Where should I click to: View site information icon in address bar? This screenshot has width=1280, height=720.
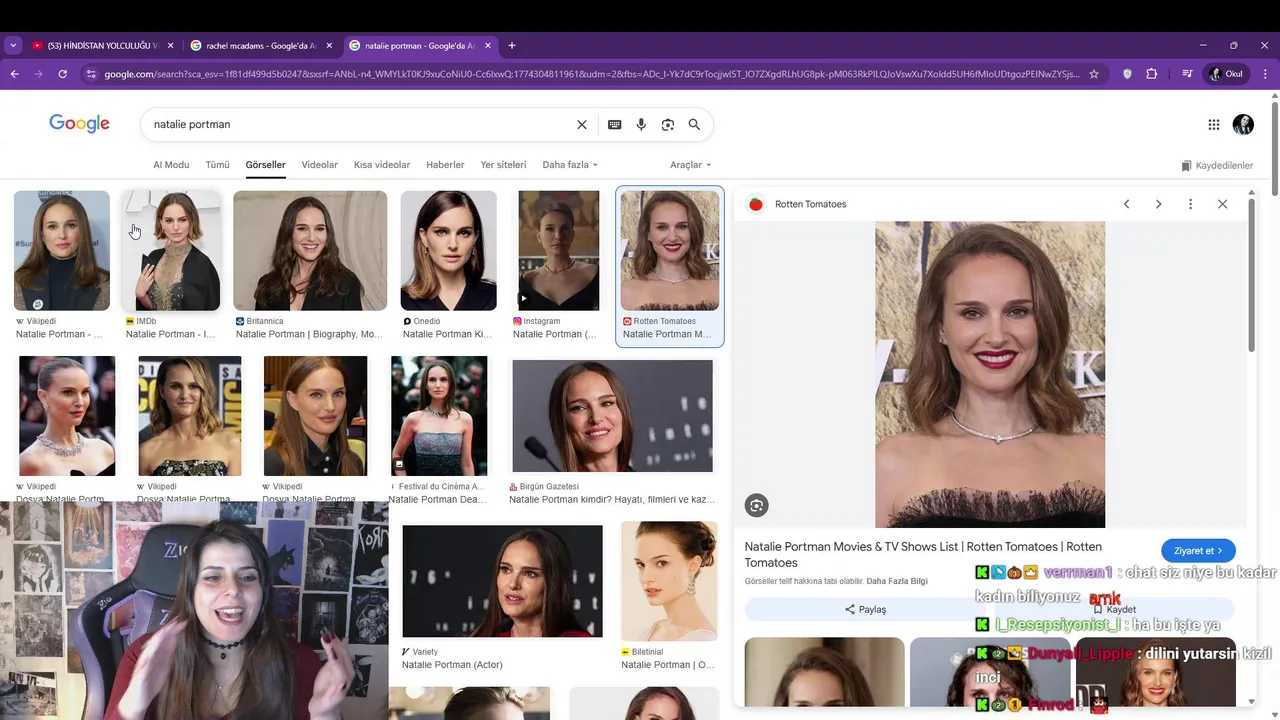click(91, 74)
